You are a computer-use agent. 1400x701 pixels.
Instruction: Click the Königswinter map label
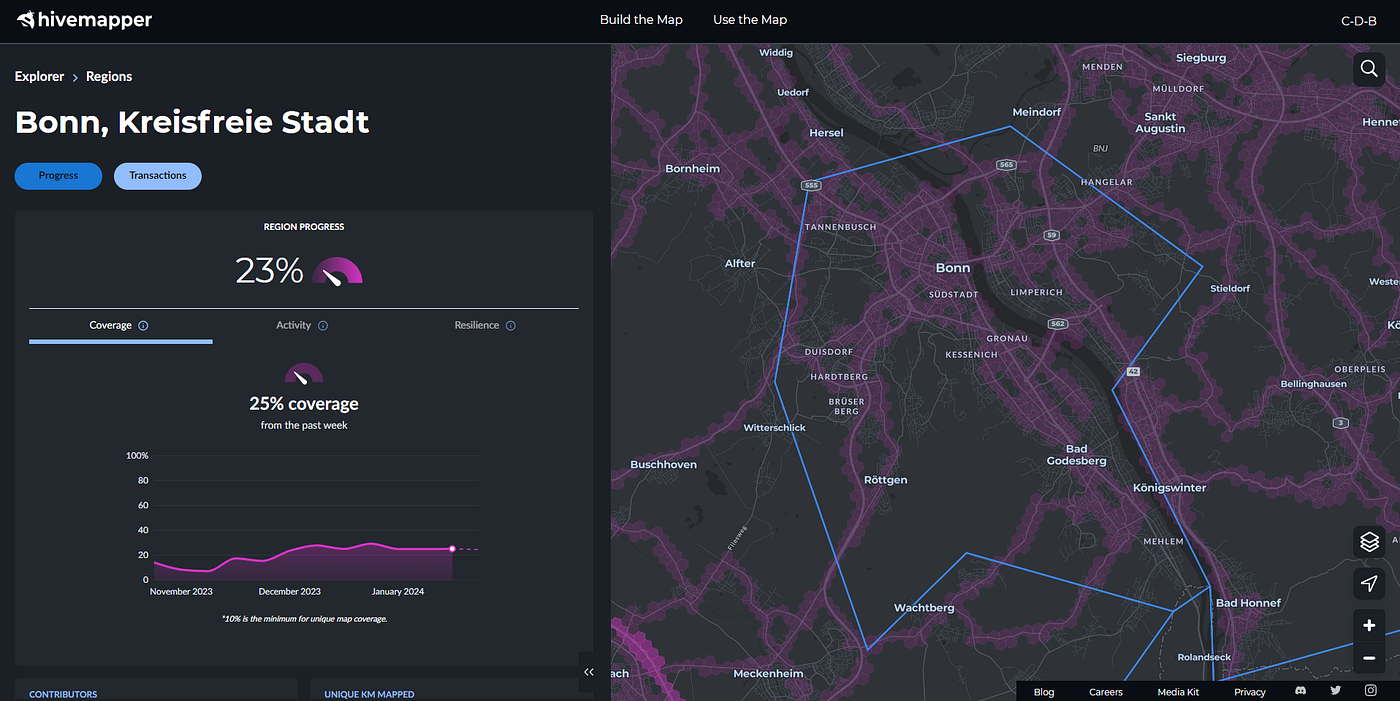1169,488
